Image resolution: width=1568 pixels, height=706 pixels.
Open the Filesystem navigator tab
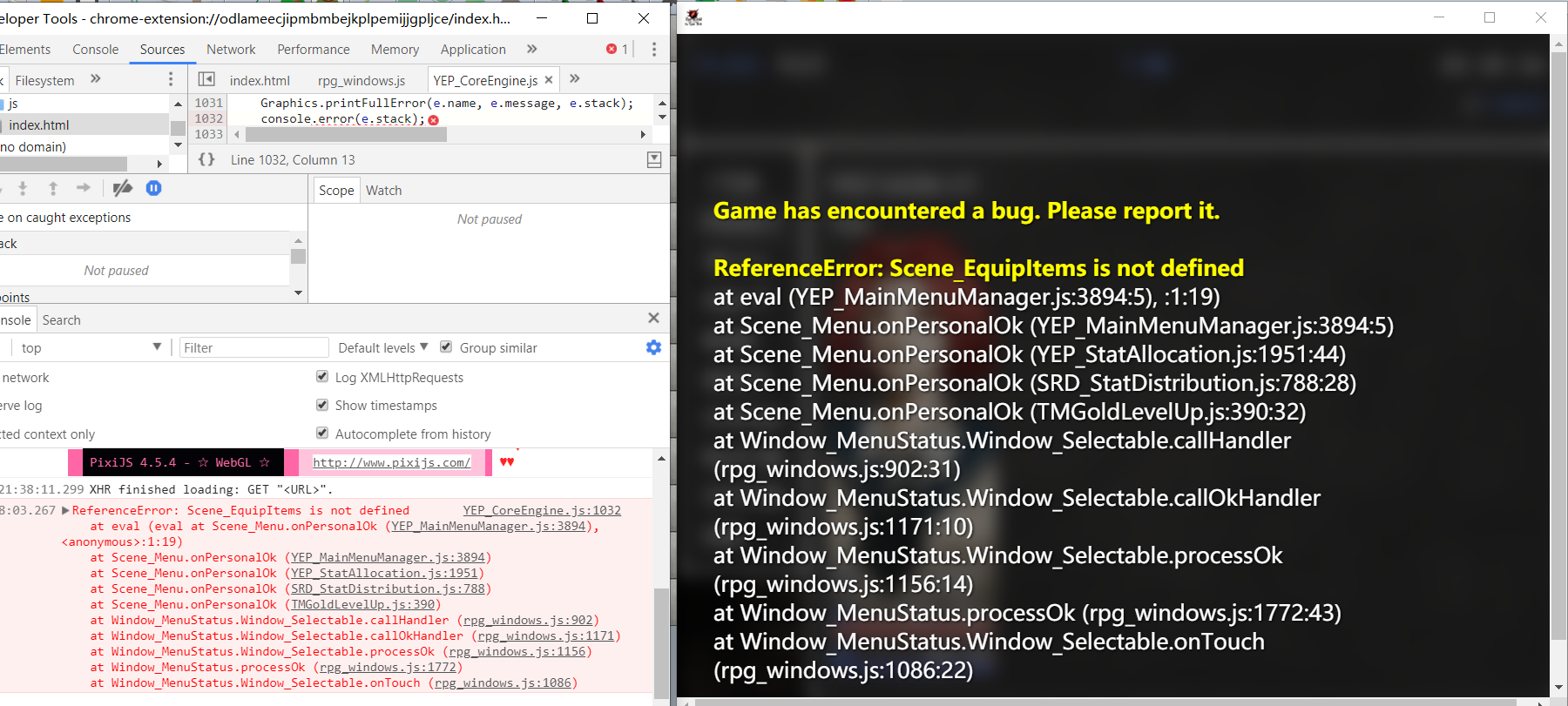45,80
